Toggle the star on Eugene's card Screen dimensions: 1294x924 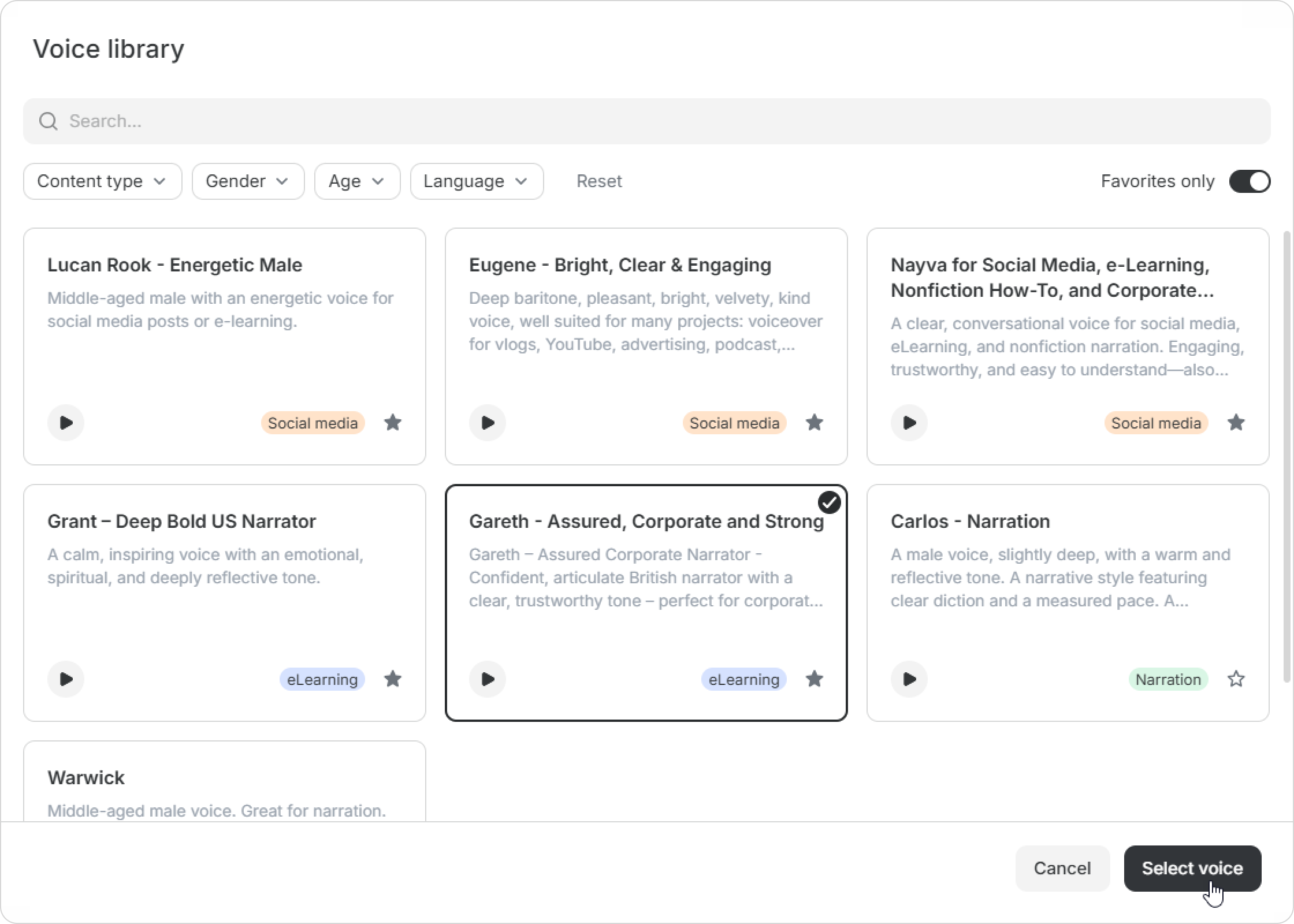pos(815,423)
